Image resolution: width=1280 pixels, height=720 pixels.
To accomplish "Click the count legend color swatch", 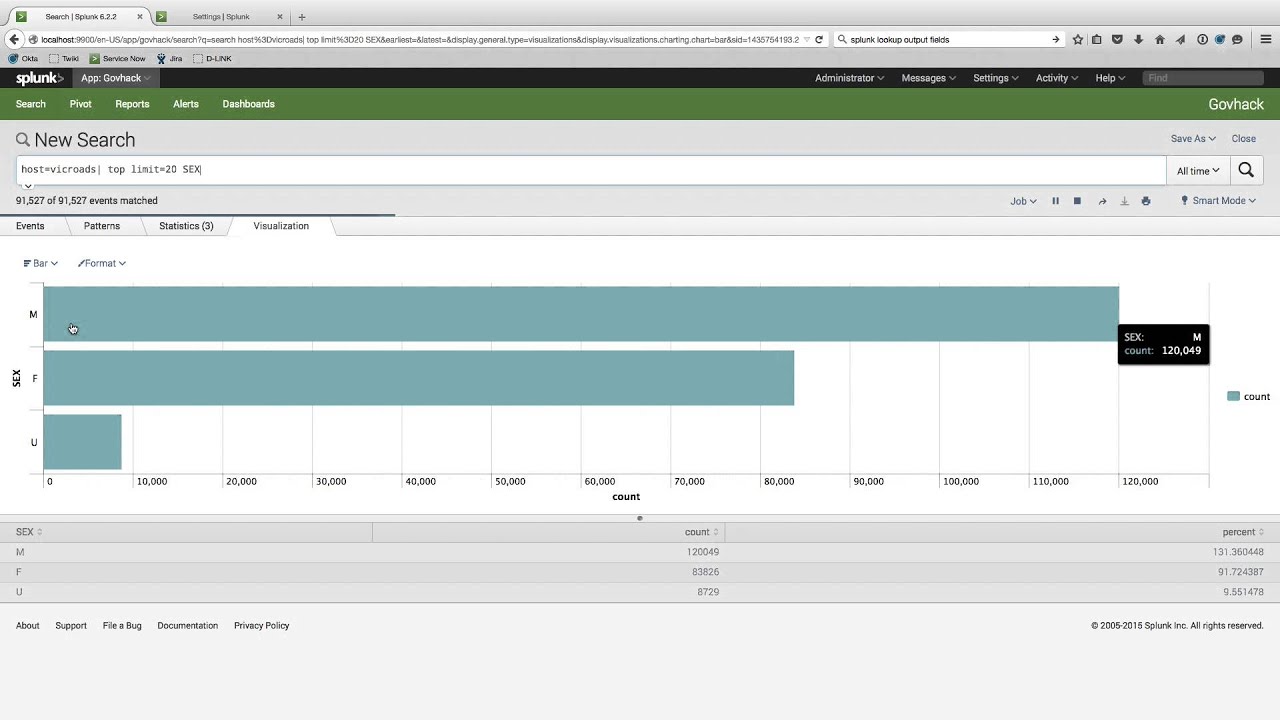I will [x=1233, y=397].
